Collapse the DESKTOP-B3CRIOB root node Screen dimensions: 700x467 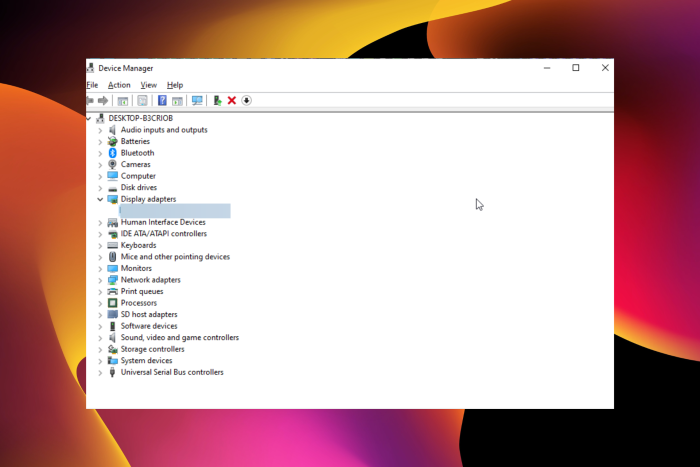pyautogui.click(x=90, y=118)
